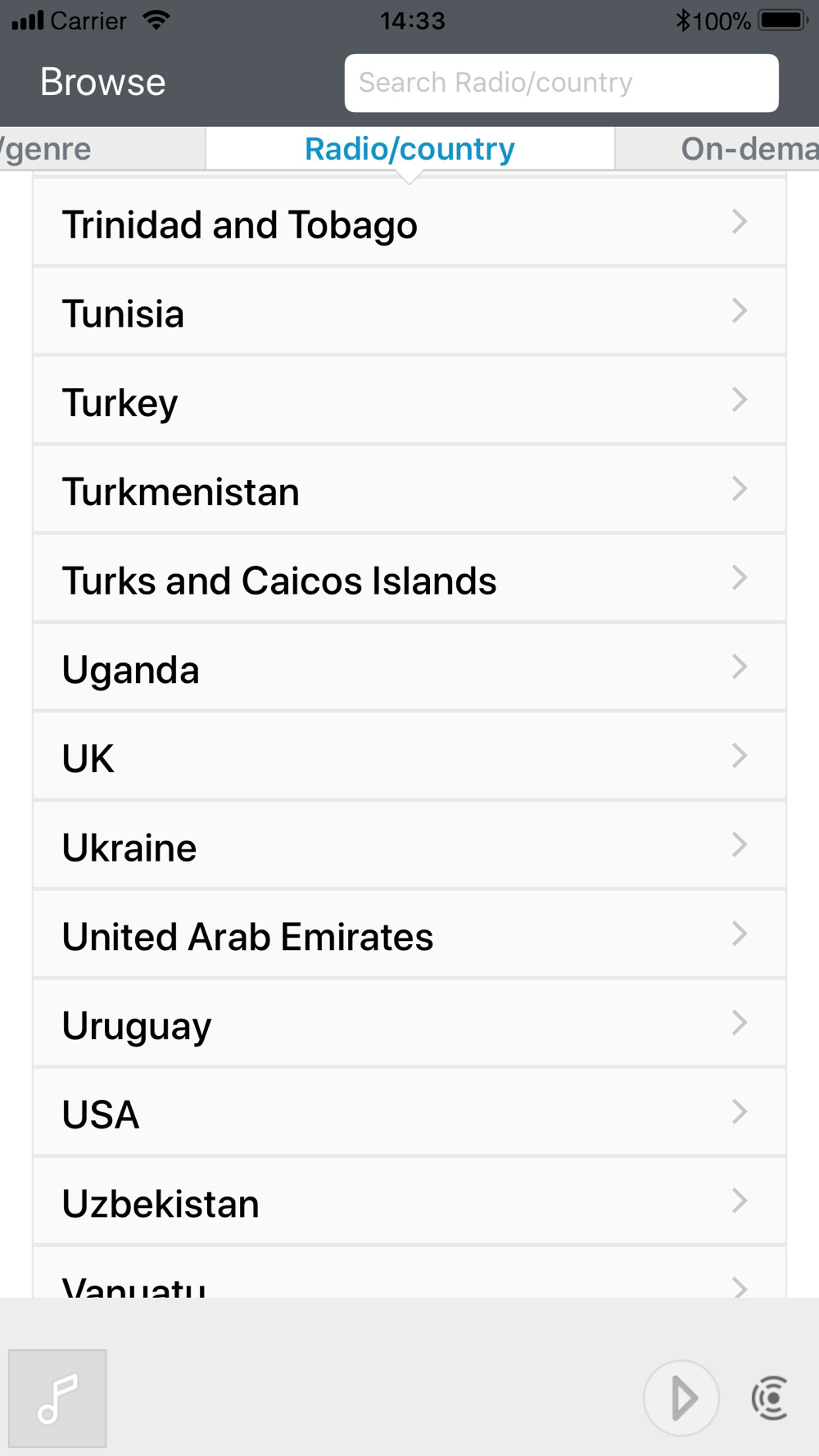Open United Arab Emirates entry
The image size is (819, 1456).
coord(409,934)
